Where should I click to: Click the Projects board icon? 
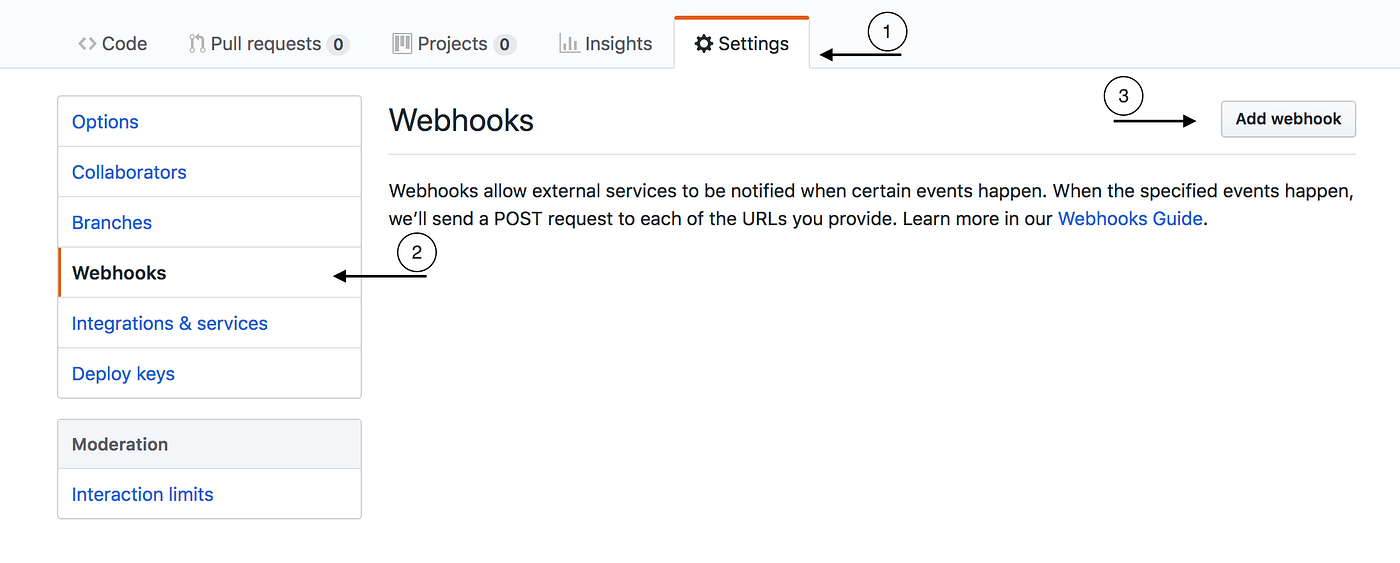tap(402, 44)
